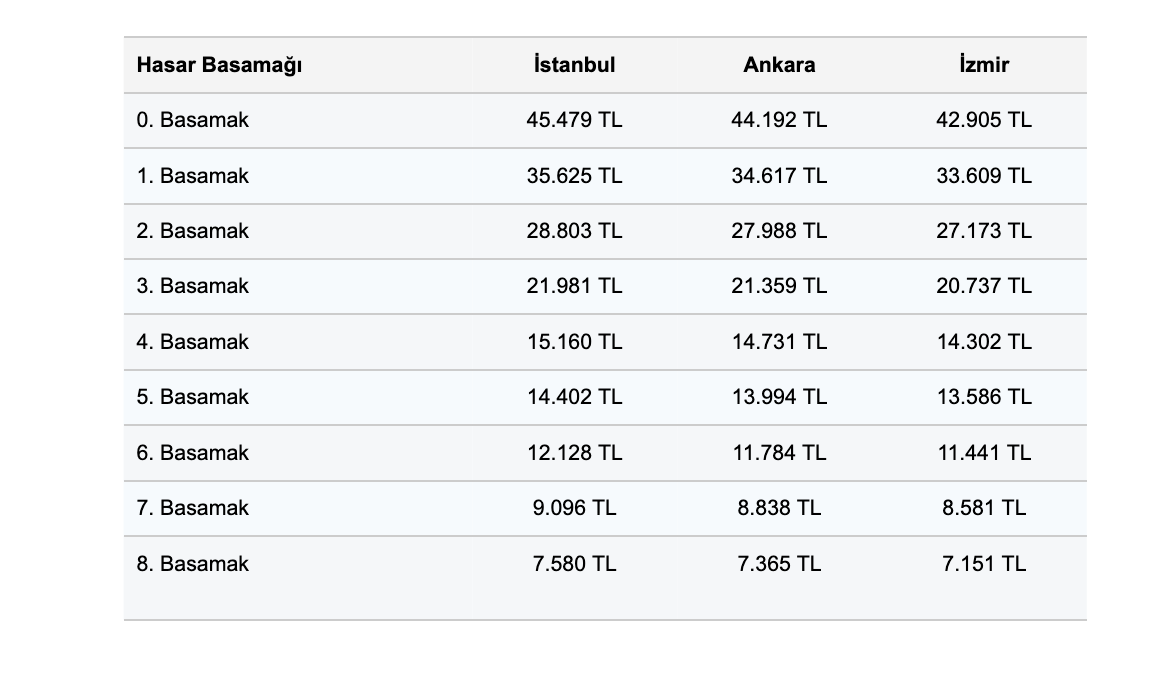The height and width of the screenshot is (687, 1171).
Task: Click the 13.586 TL İzmir cell
Action: click(x=983, y=398)
